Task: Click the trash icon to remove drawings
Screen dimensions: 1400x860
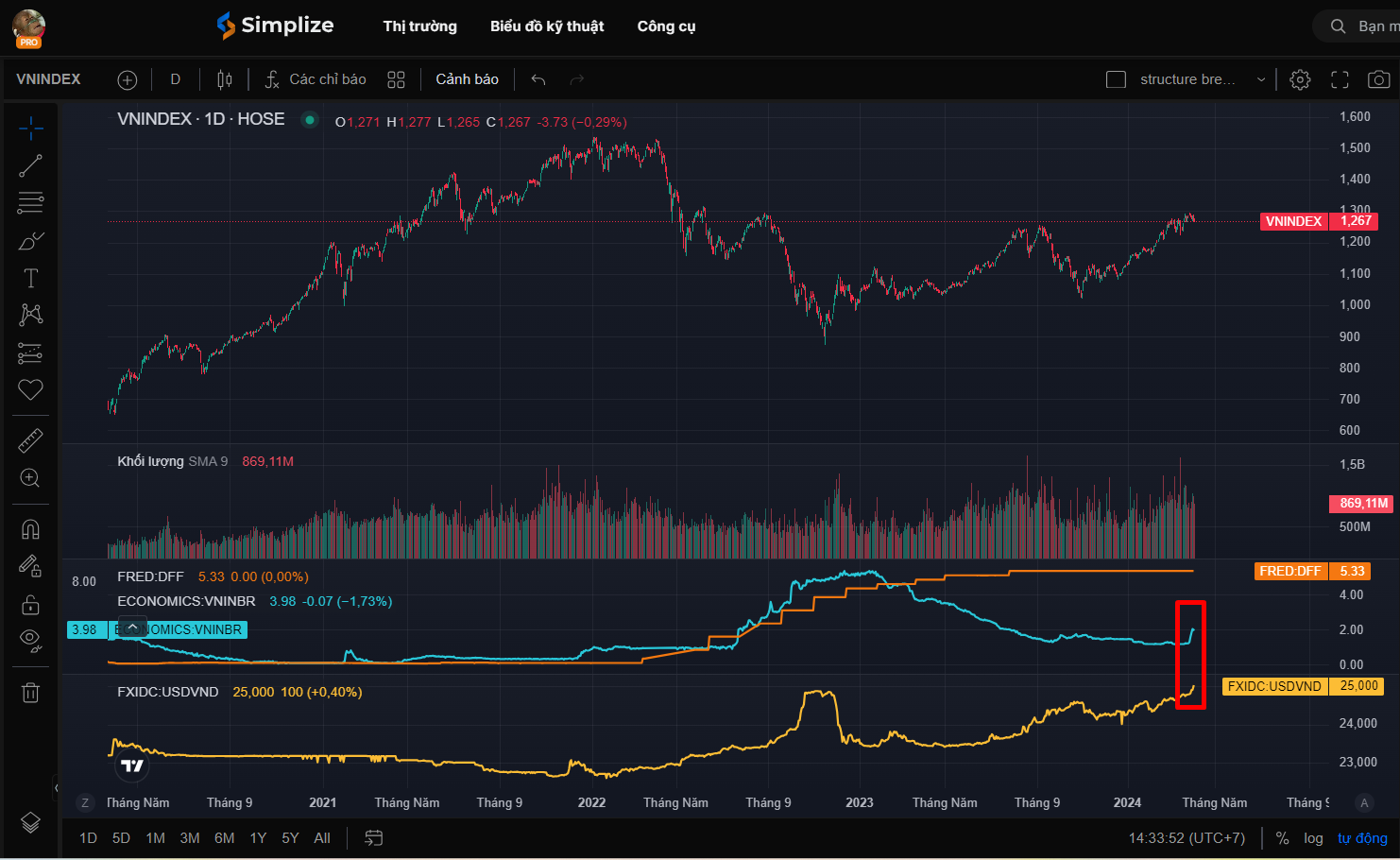Action: click(30, 693)
